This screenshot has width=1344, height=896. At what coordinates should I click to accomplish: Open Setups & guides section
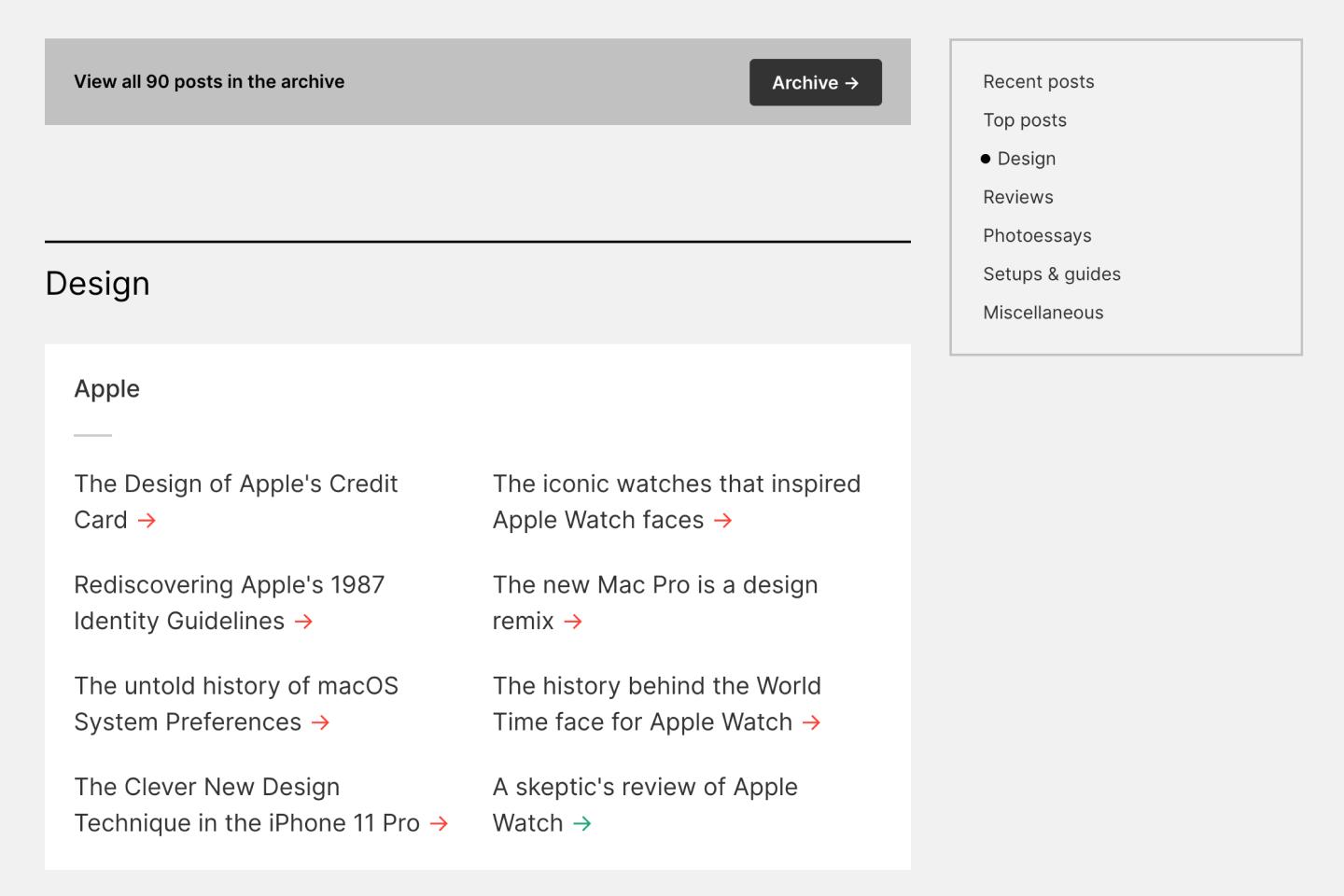click(1051, 273)
